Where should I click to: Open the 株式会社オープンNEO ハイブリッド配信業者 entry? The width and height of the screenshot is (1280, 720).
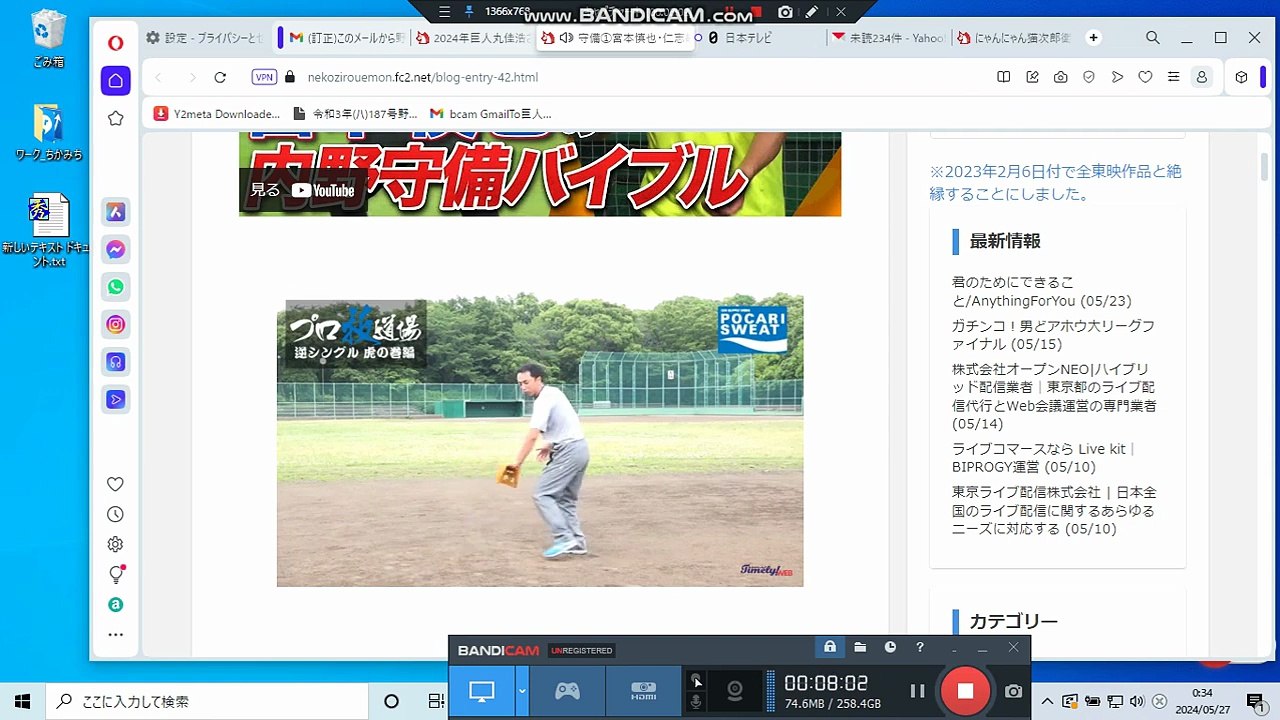tap(1054, 397)
